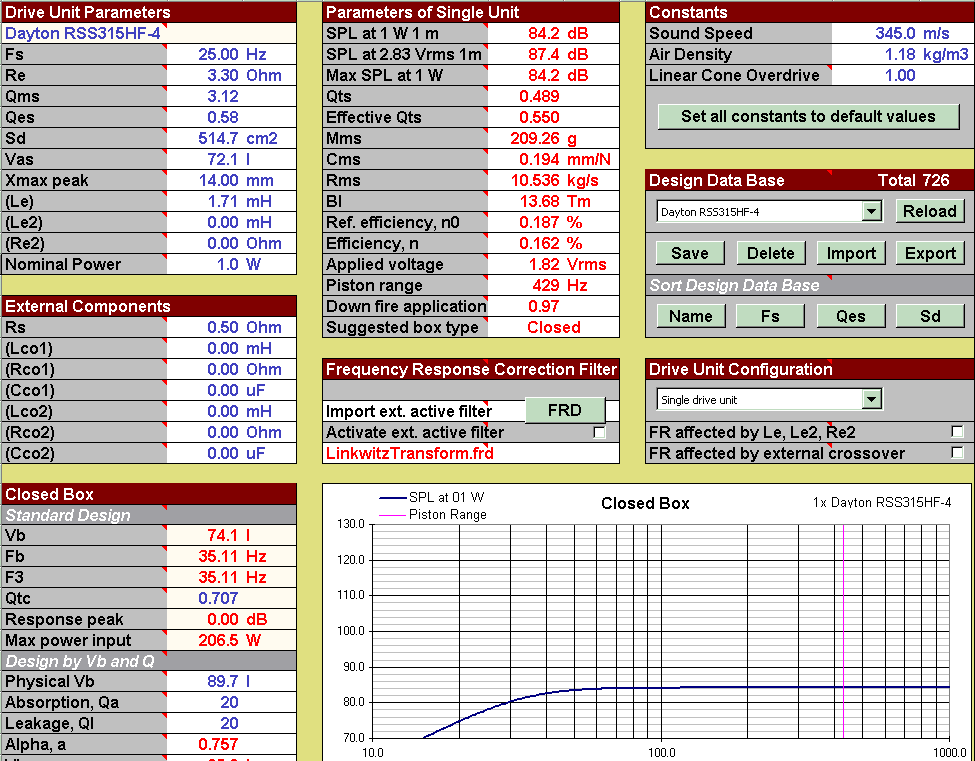This screenshot has height=761, width=975.
Task: Select the Max power input 206.5 W
Action: pyautogui.click(x=231, y=640)
